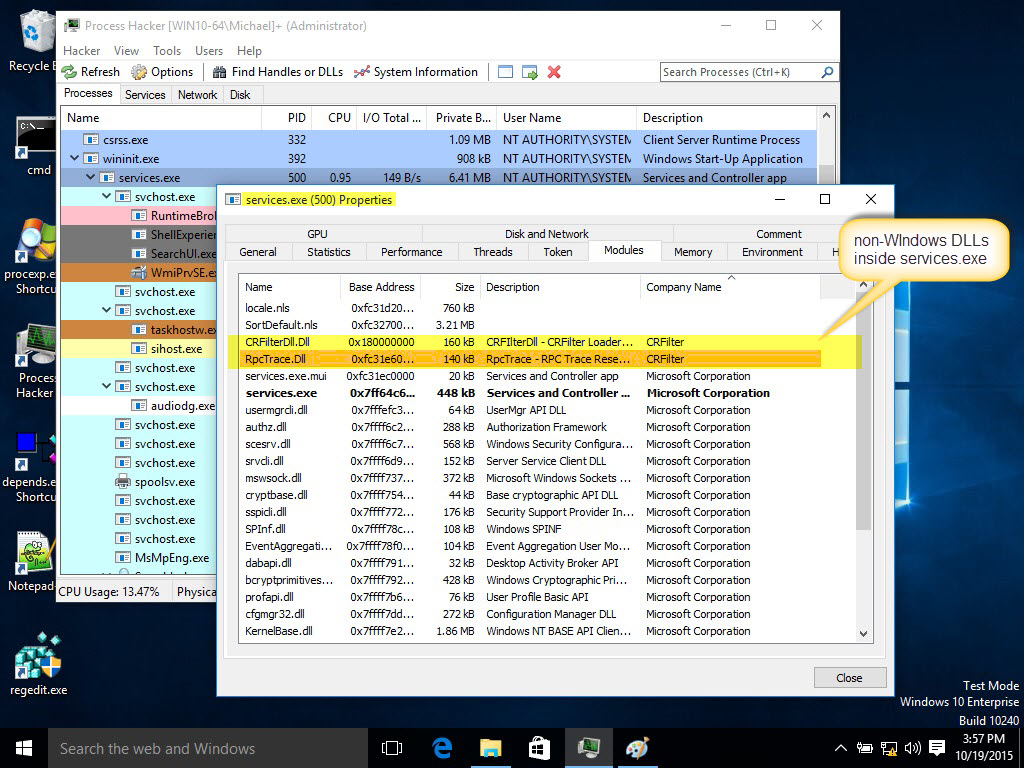The height and width of the screenshot is (768, 1024).
Task: Select the regedit.exe desktop icon
Action: [x=38, y=664]
